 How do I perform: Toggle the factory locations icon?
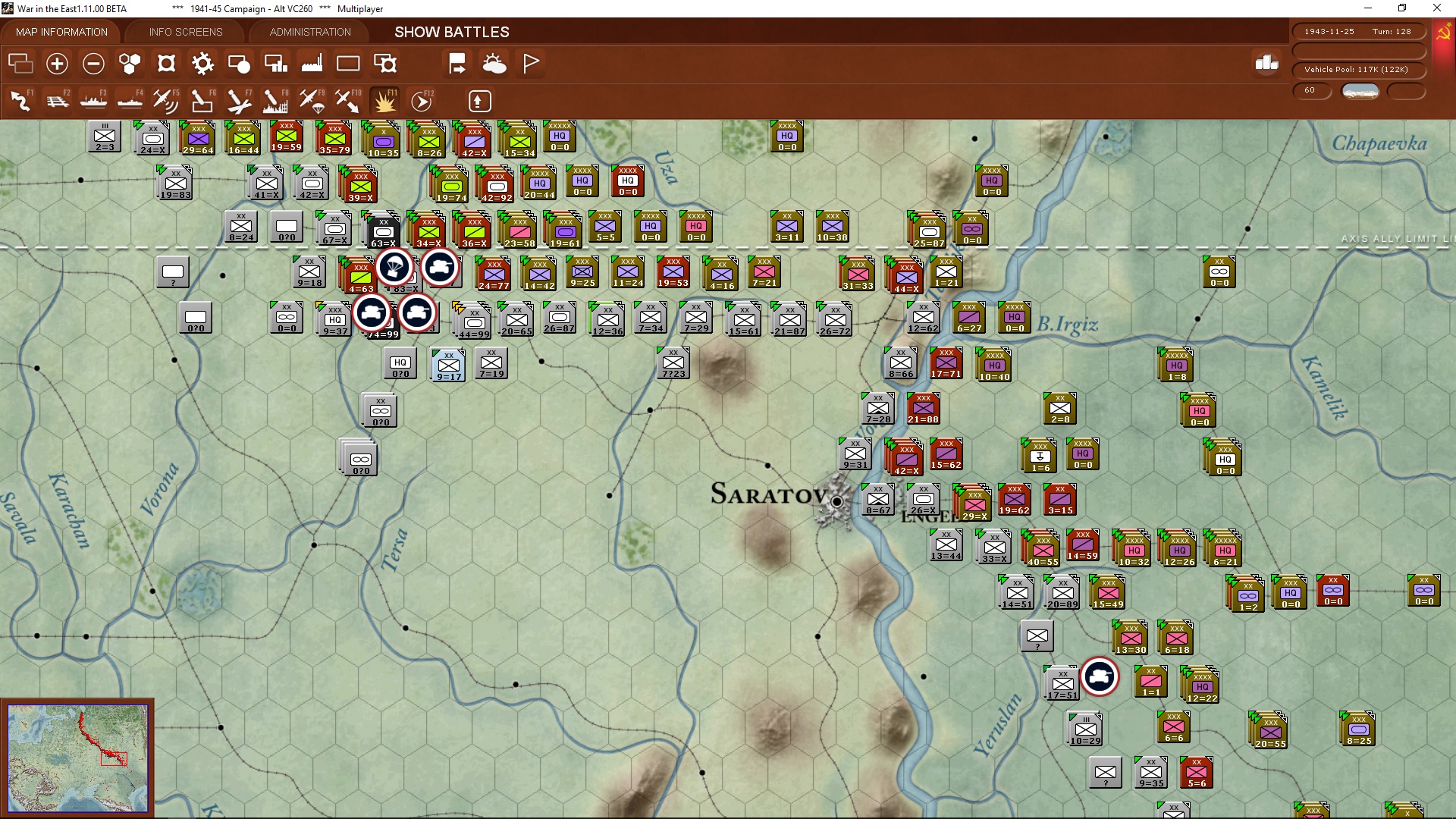click(x=312, y=64)
